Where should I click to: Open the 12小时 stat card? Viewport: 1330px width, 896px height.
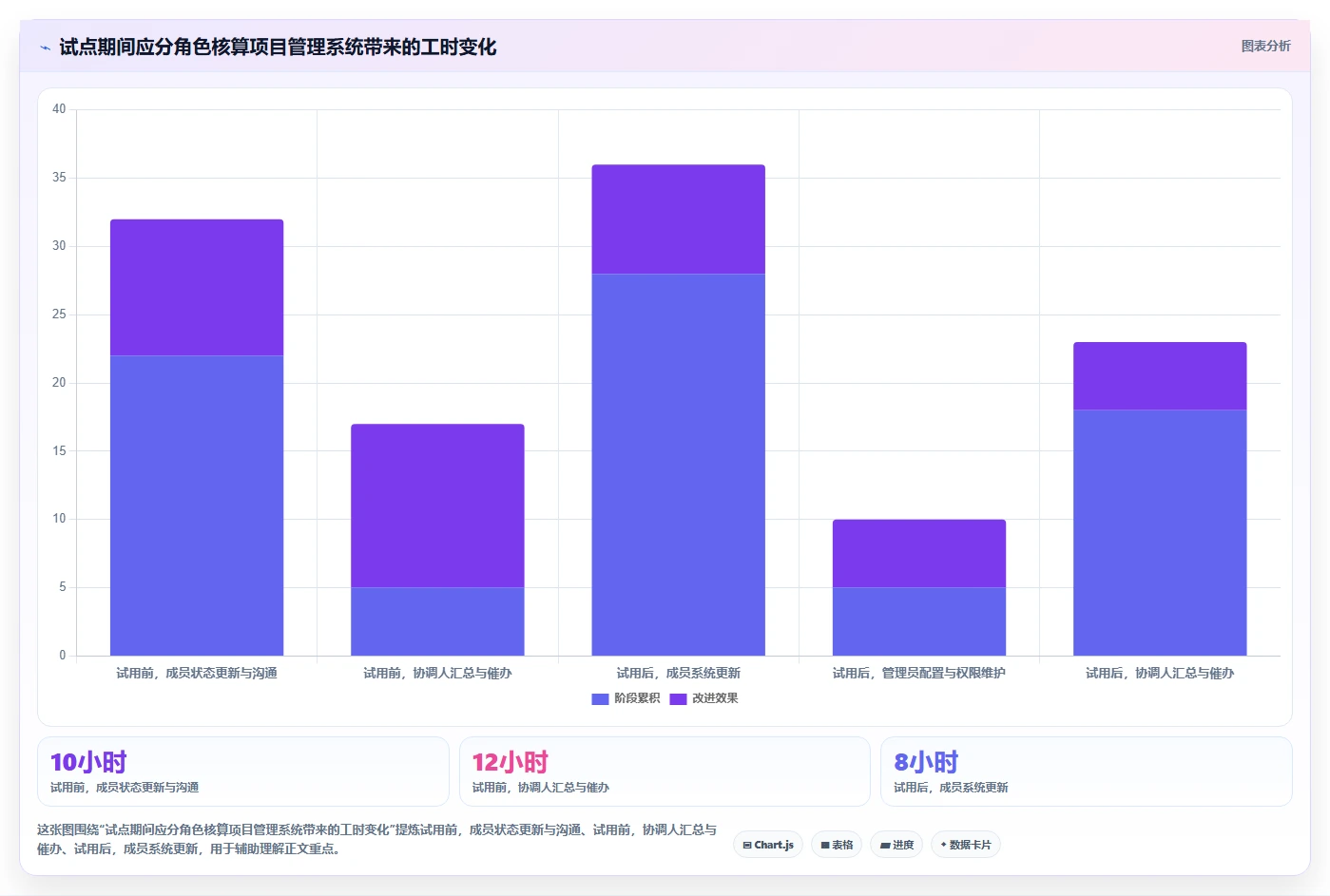(x=665, y=772)
